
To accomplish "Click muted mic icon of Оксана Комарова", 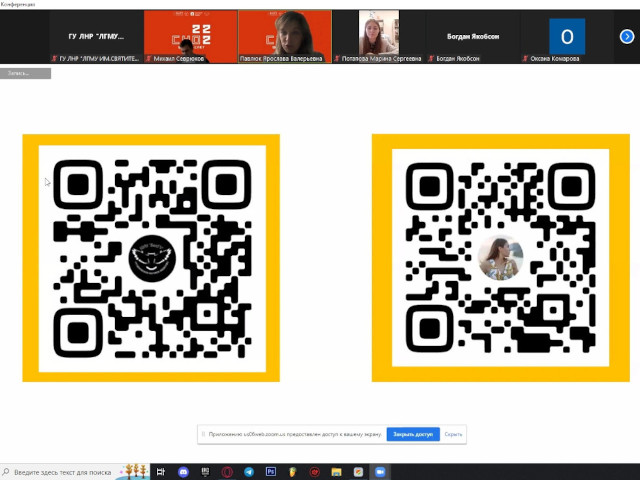I will coord(525,59).
